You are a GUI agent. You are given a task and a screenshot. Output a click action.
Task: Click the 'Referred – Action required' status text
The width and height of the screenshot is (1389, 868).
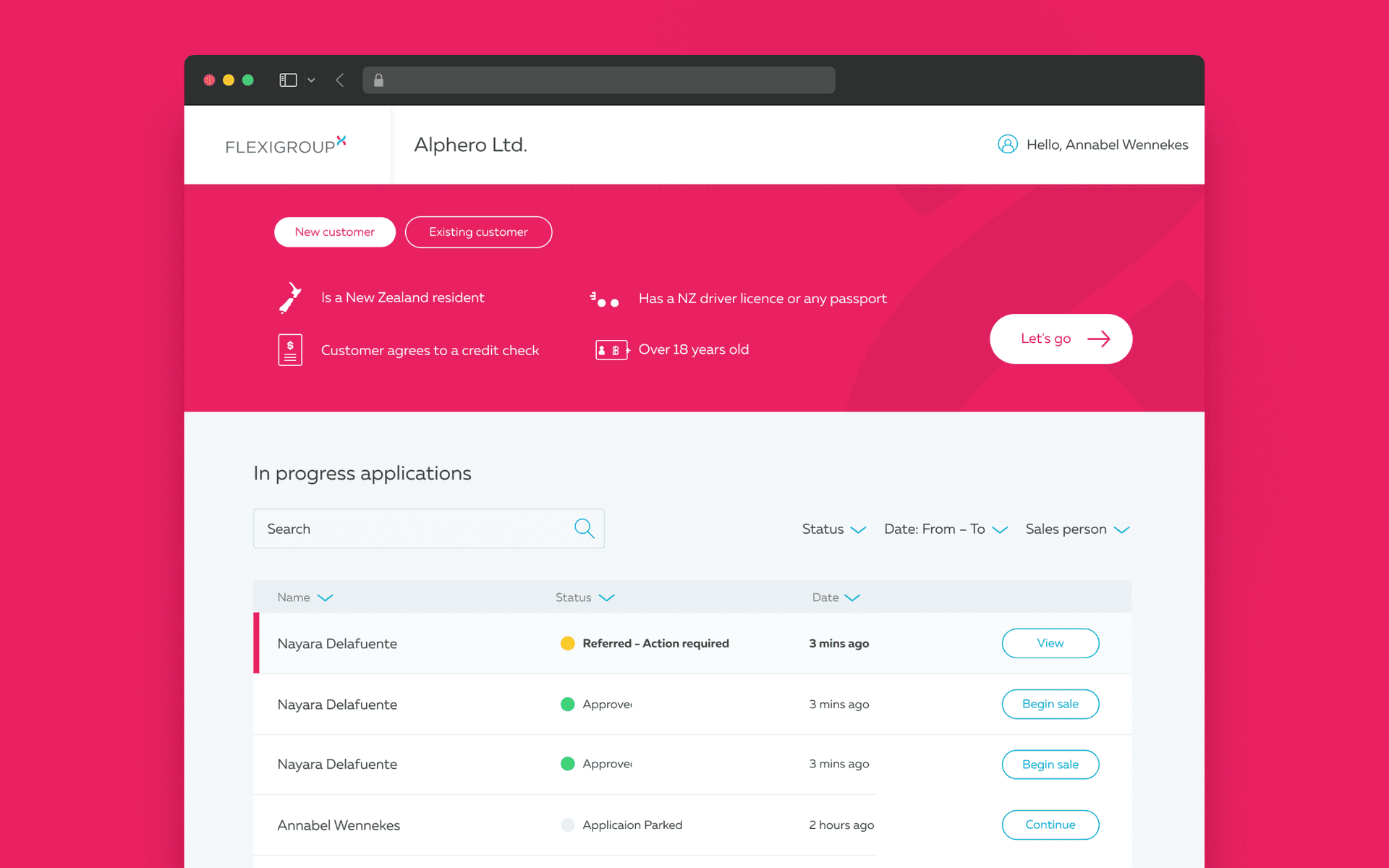655,643
